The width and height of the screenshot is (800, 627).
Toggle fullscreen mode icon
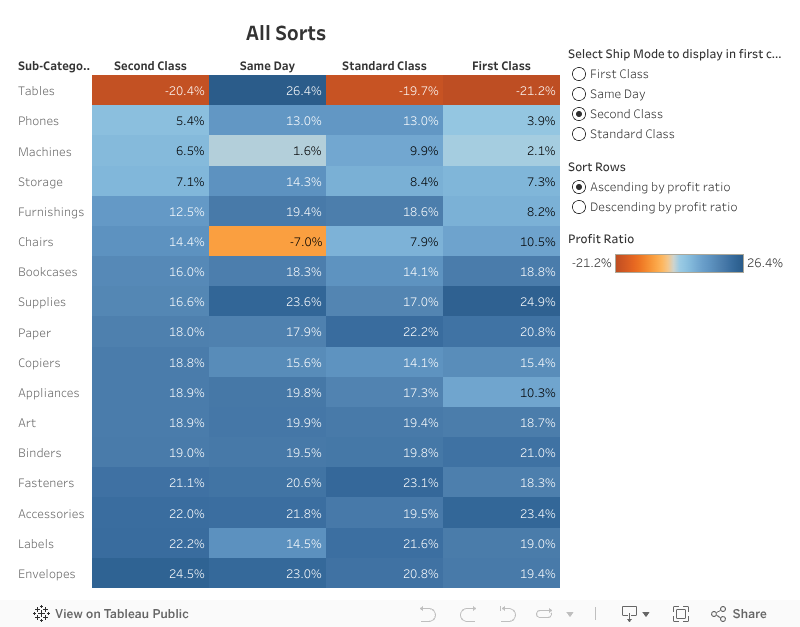pyautogui.click(x=681, y=613)
